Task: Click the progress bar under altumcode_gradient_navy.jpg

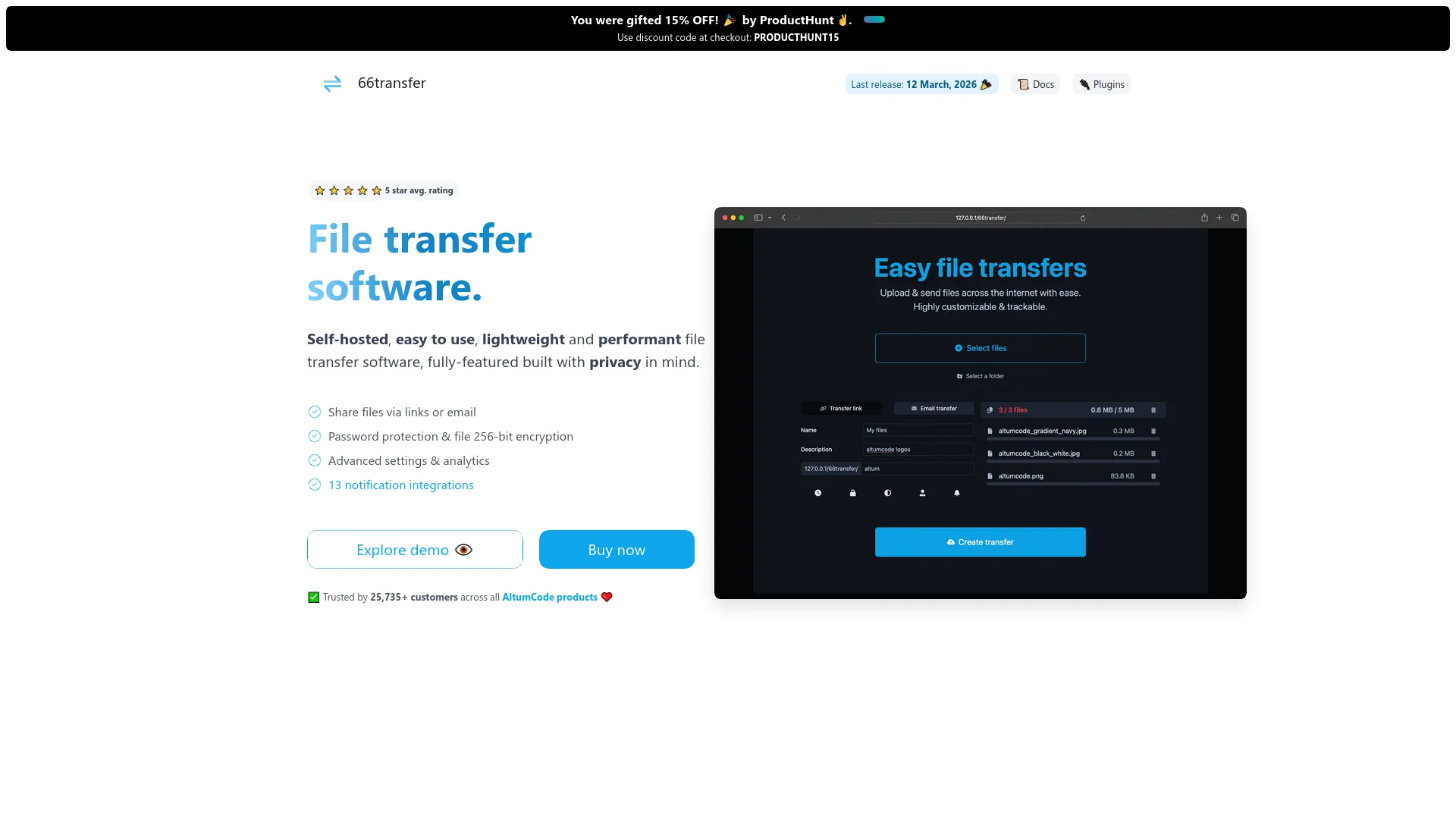Action: [x=1073, y=439]
